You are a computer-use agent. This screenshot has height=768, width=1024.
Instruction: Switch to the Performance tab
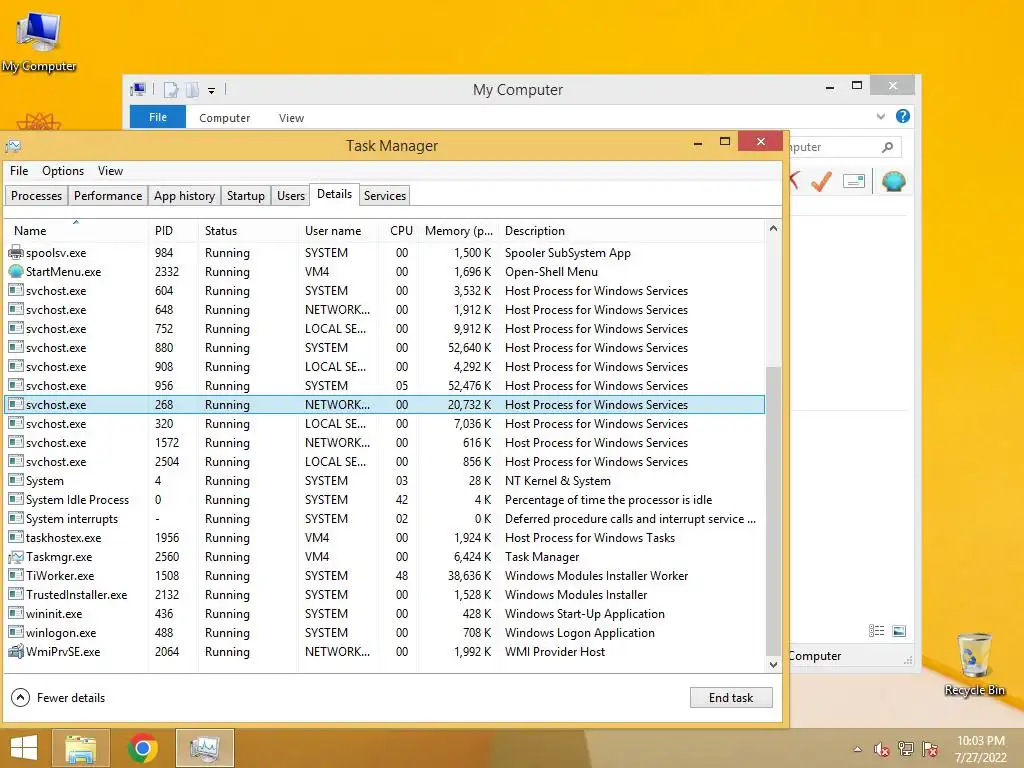pos(108,196)
